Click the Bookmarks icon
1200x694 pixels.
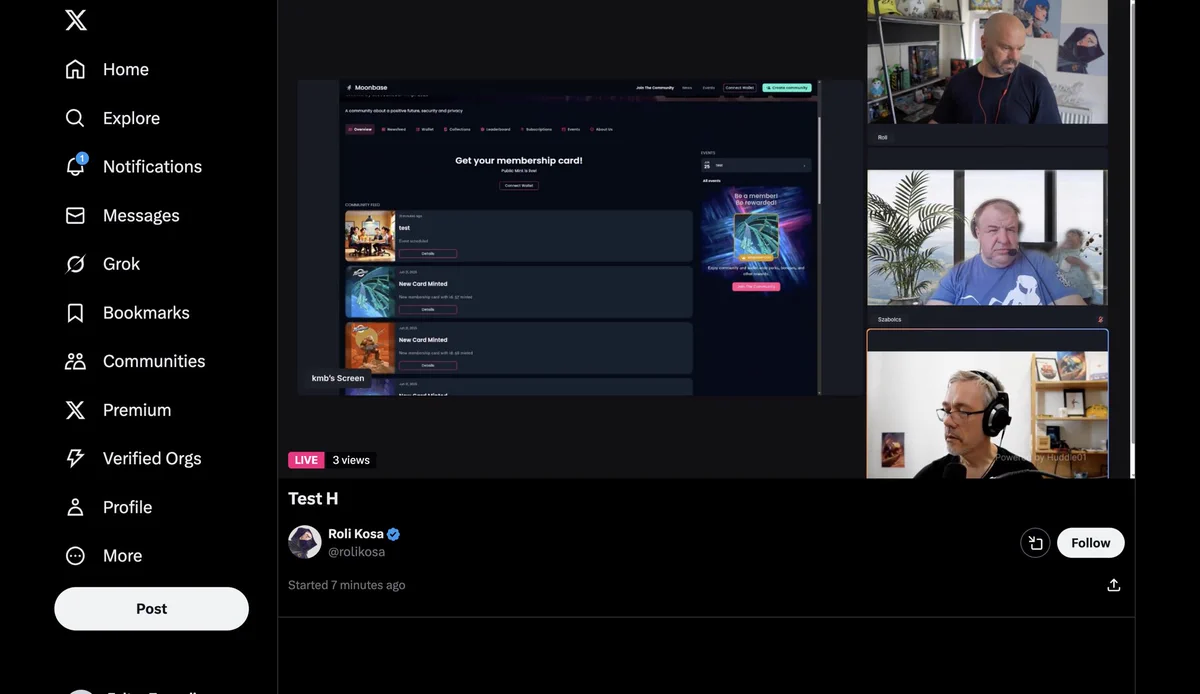pos(75,313)
